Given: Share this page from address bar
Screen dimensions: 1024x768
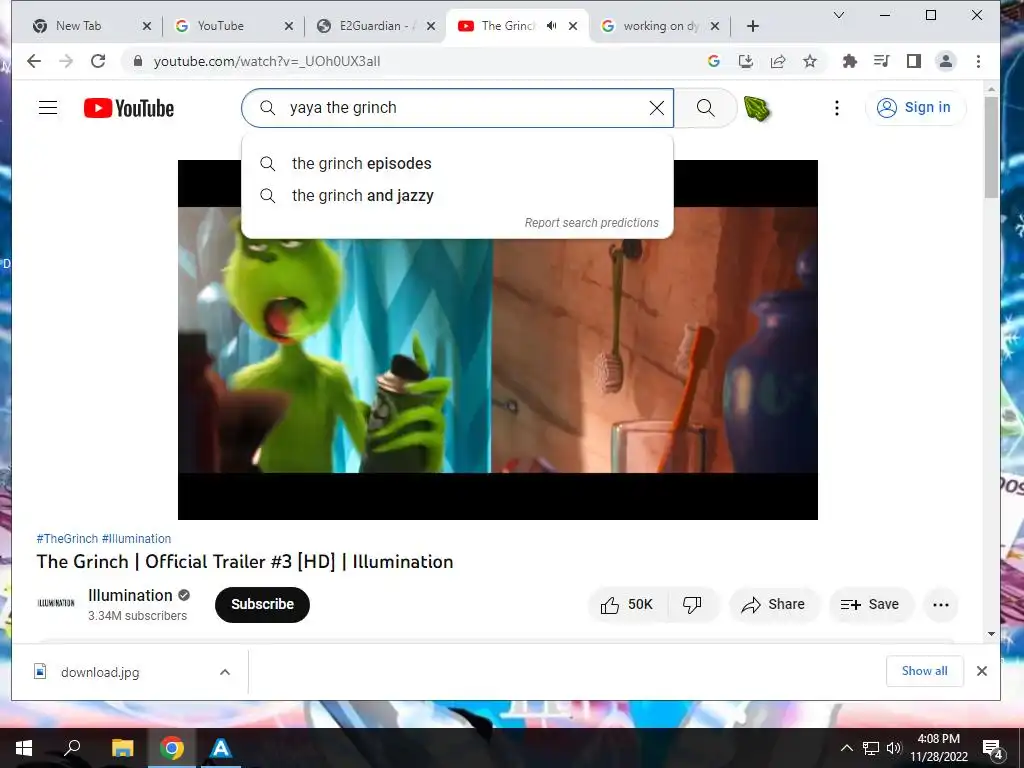Looking at the screenshot, I should [x=778, y=61].
